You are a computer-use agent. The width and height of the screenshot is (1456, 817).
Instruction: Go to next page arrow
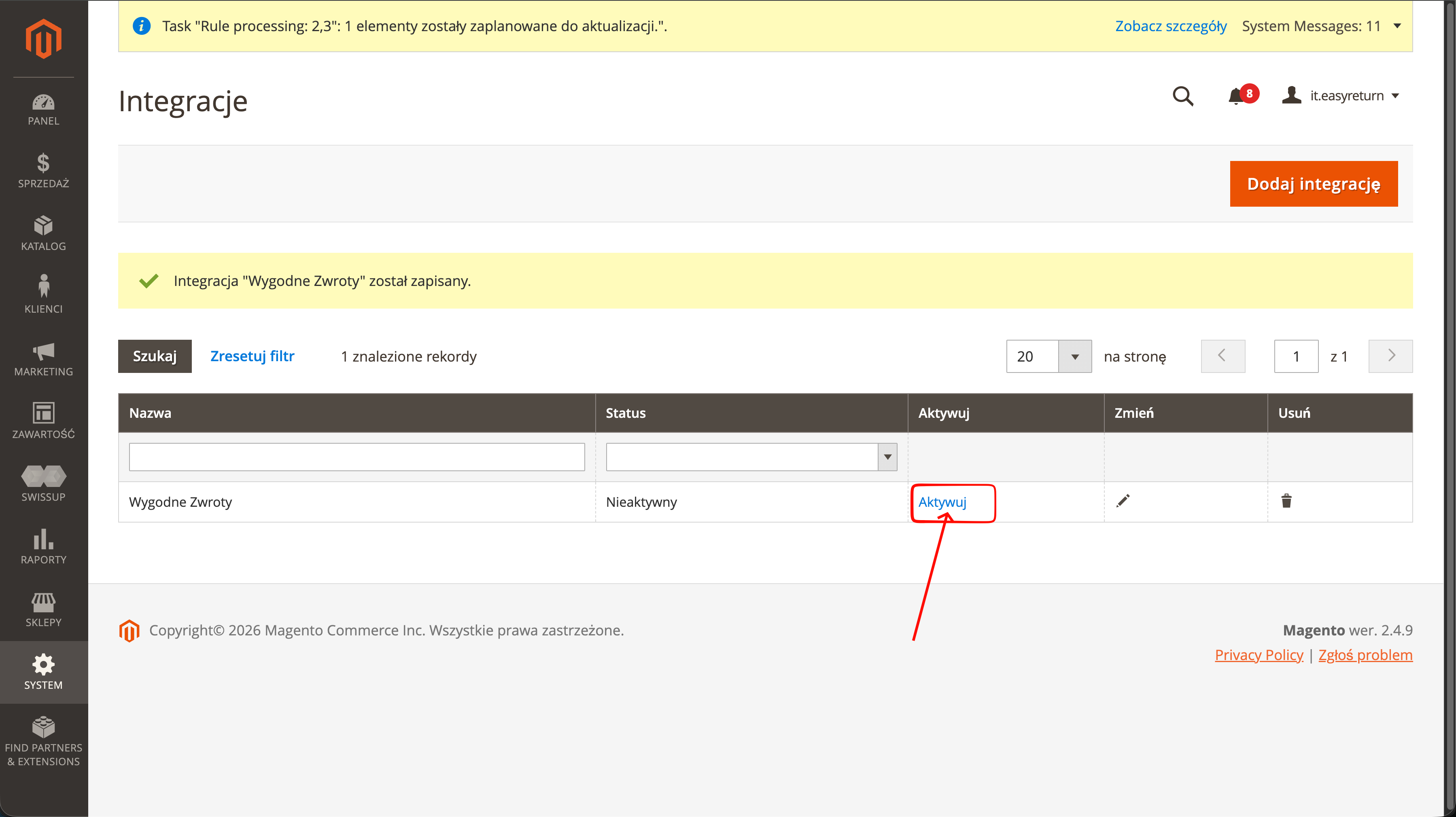click(1390, 356)
